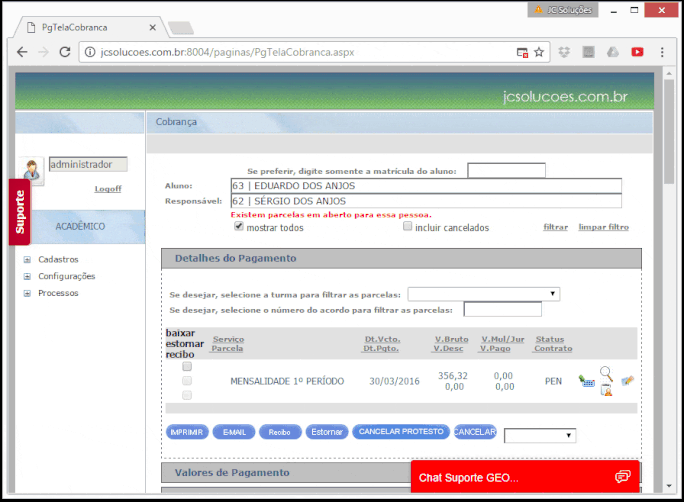
Task: Go back with the browser back arrow
Action: [22, 52]
